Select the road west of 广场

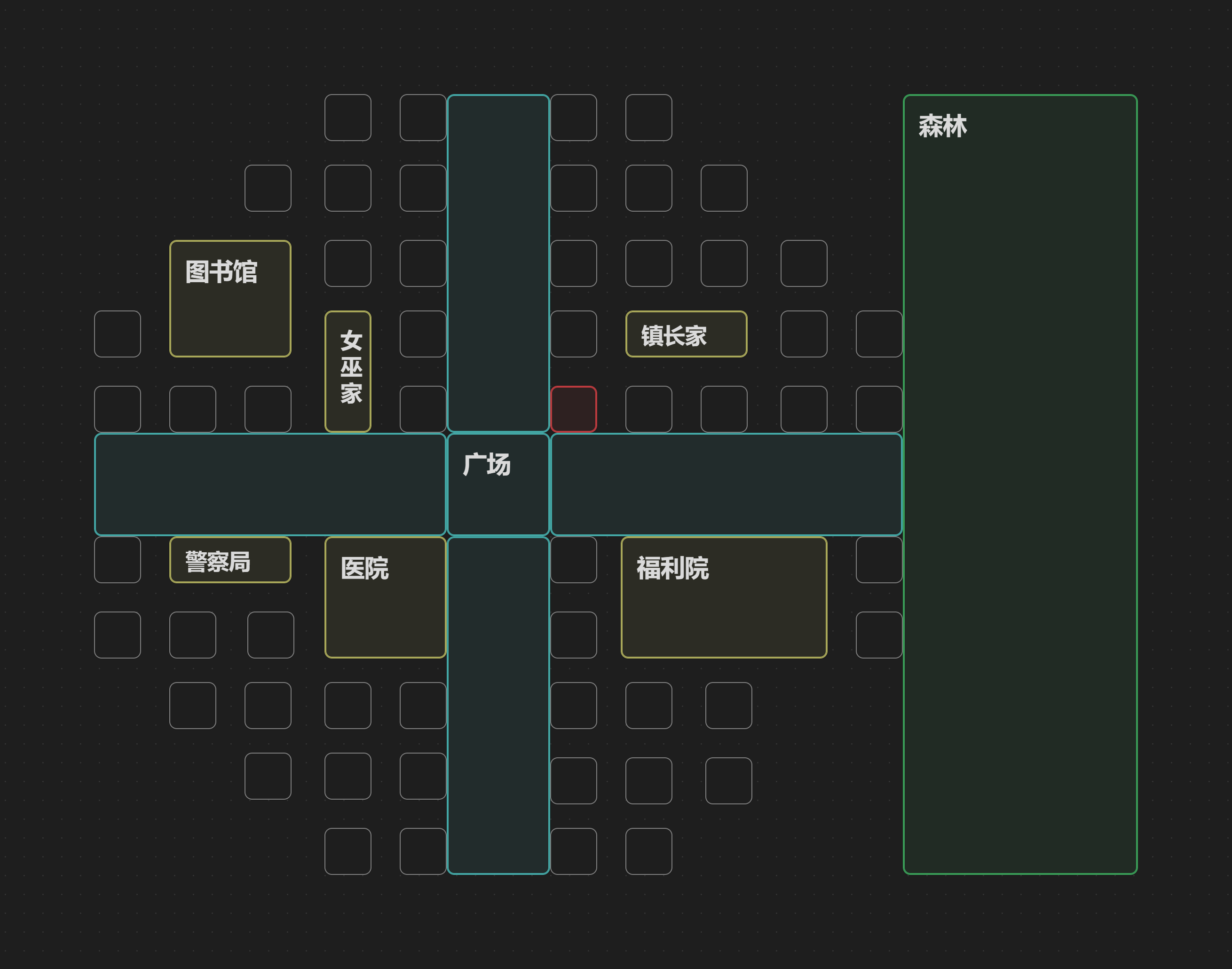[x=270, y=484]
